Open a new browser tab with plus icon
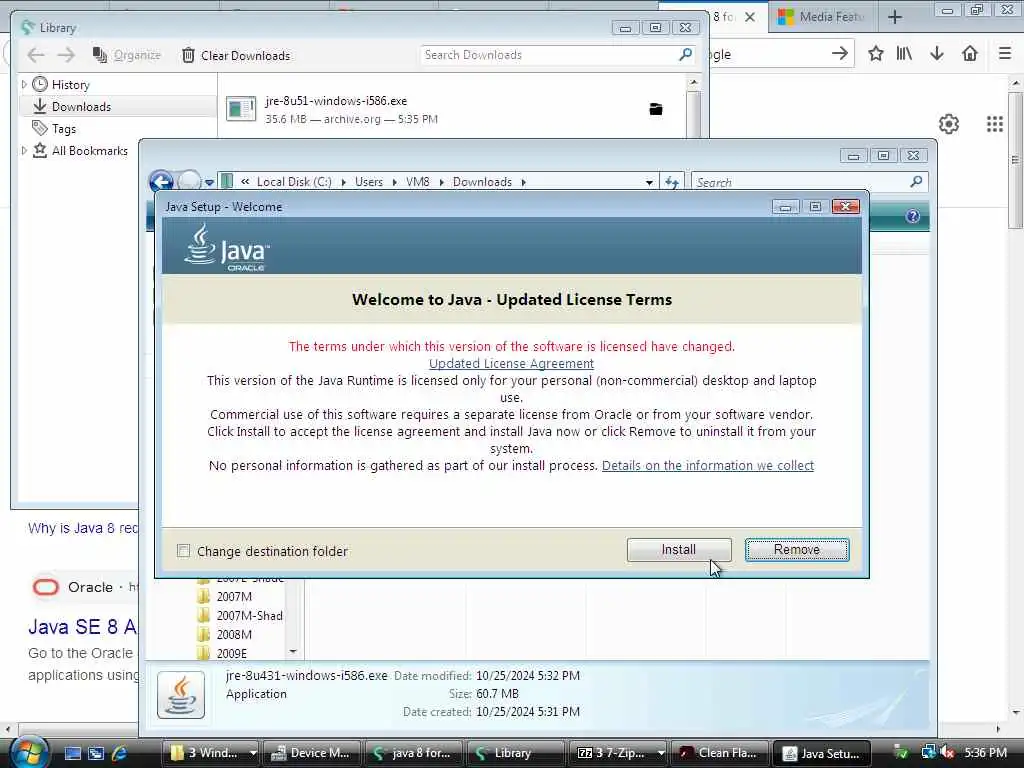The image size is (1024, 768). point(895,18)
